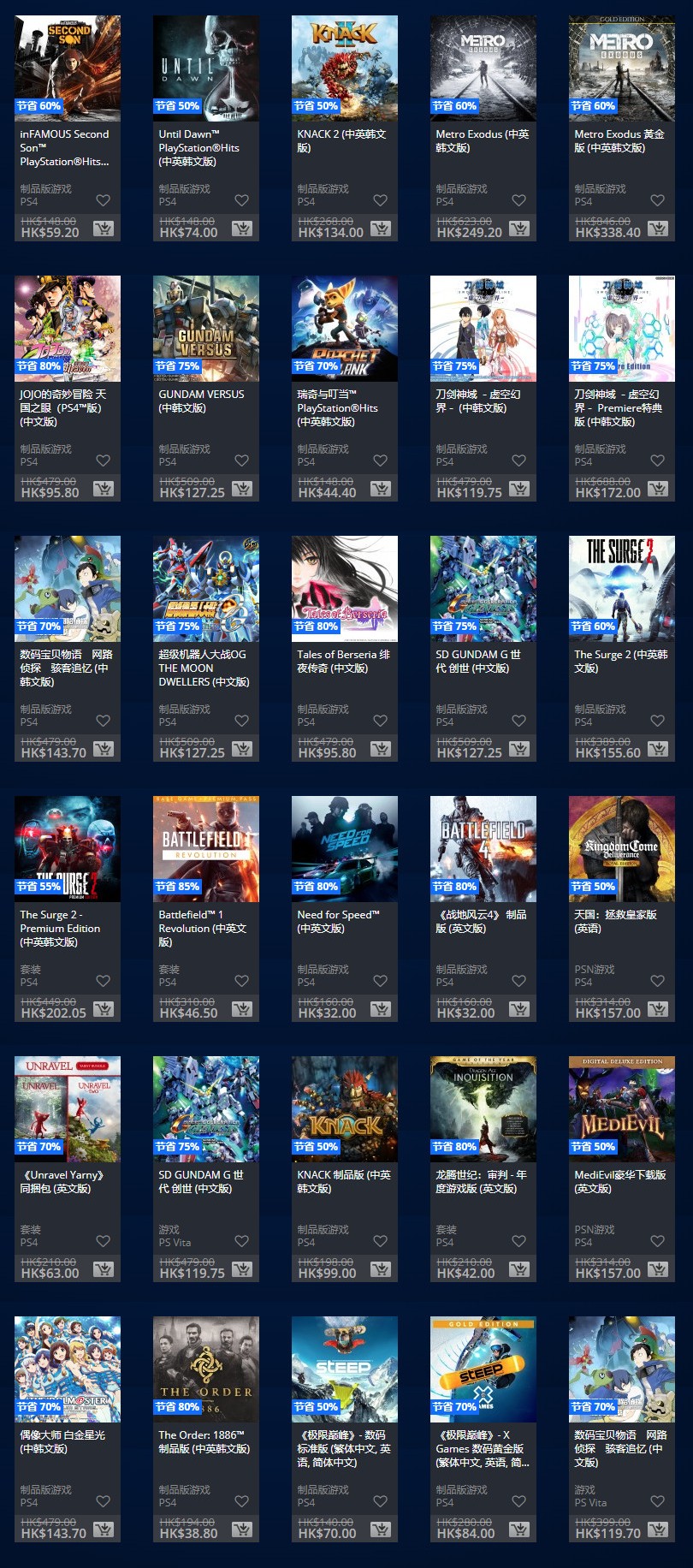Add inFAMOUS Second Son to cart
The width and height of the screenshot is (693, 1568).
[104, 229]
